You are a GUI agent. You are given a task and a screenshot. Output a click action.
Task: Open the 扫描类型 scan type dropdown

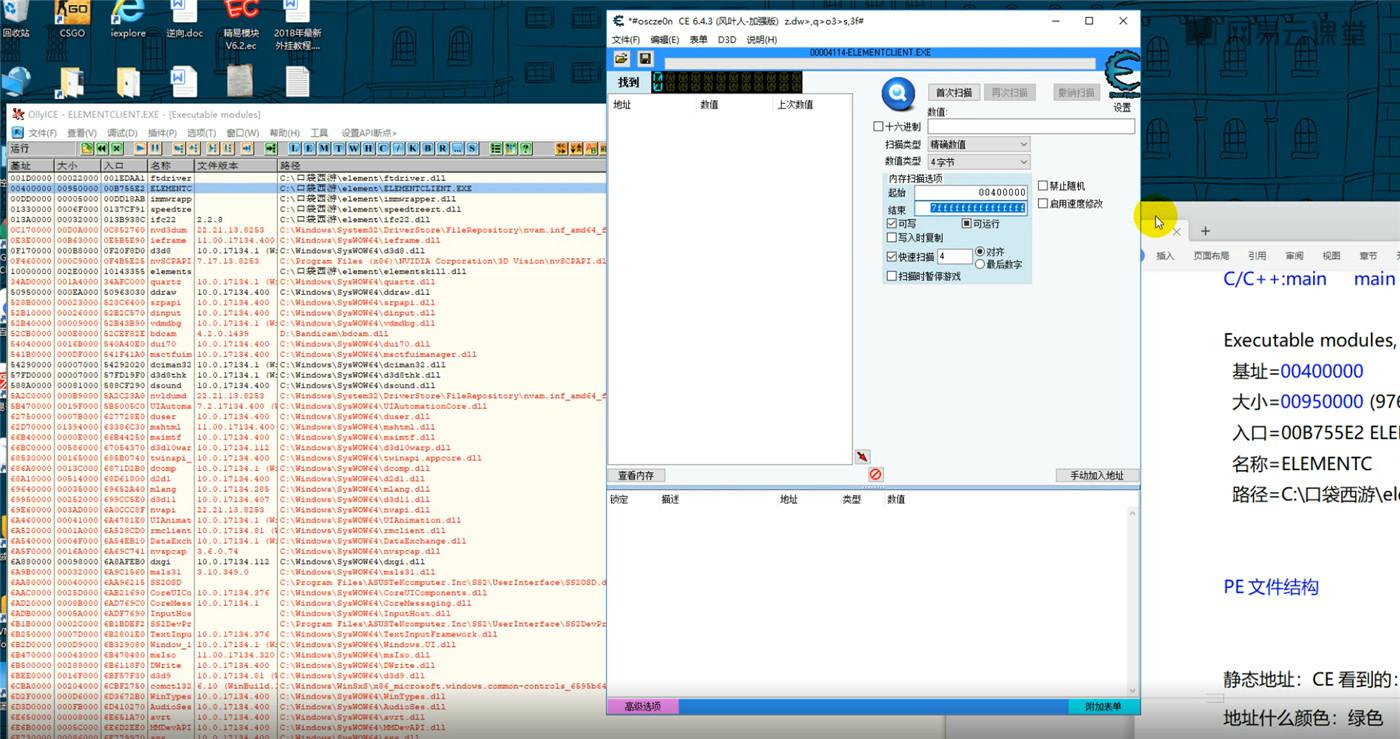[x=978, y=144]
